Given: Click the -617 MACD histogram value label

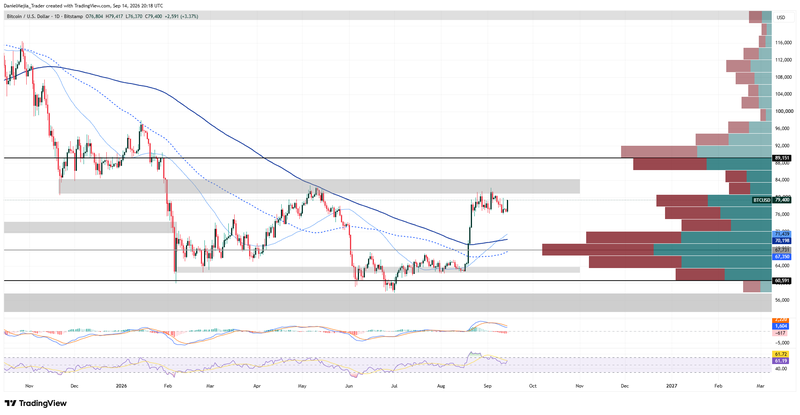Looking at the screenshot, I should coord(781,332).
